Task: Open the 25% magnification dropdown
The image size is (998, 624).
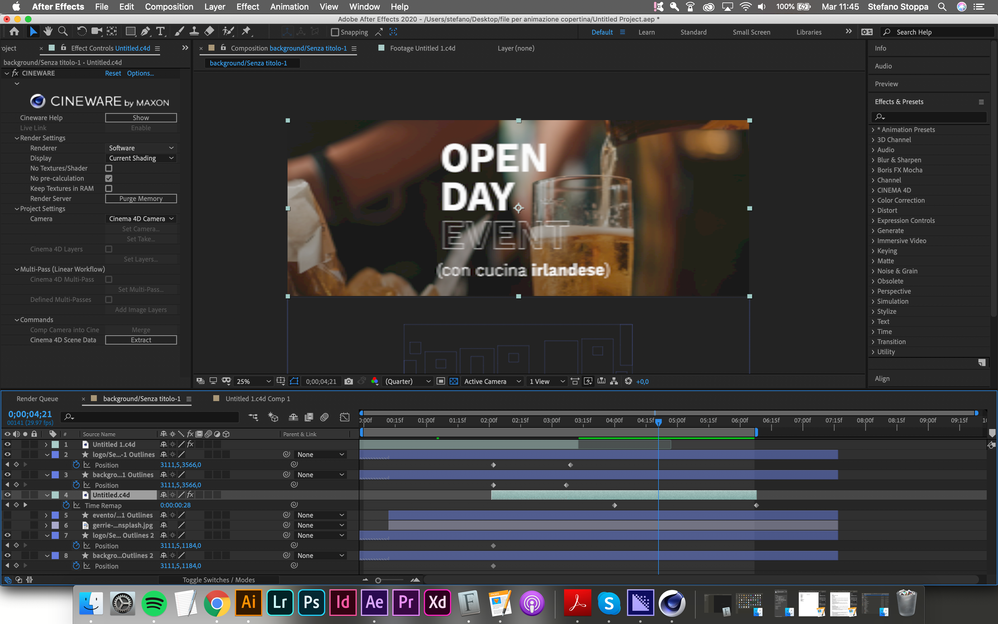Action: coord(253,381)
